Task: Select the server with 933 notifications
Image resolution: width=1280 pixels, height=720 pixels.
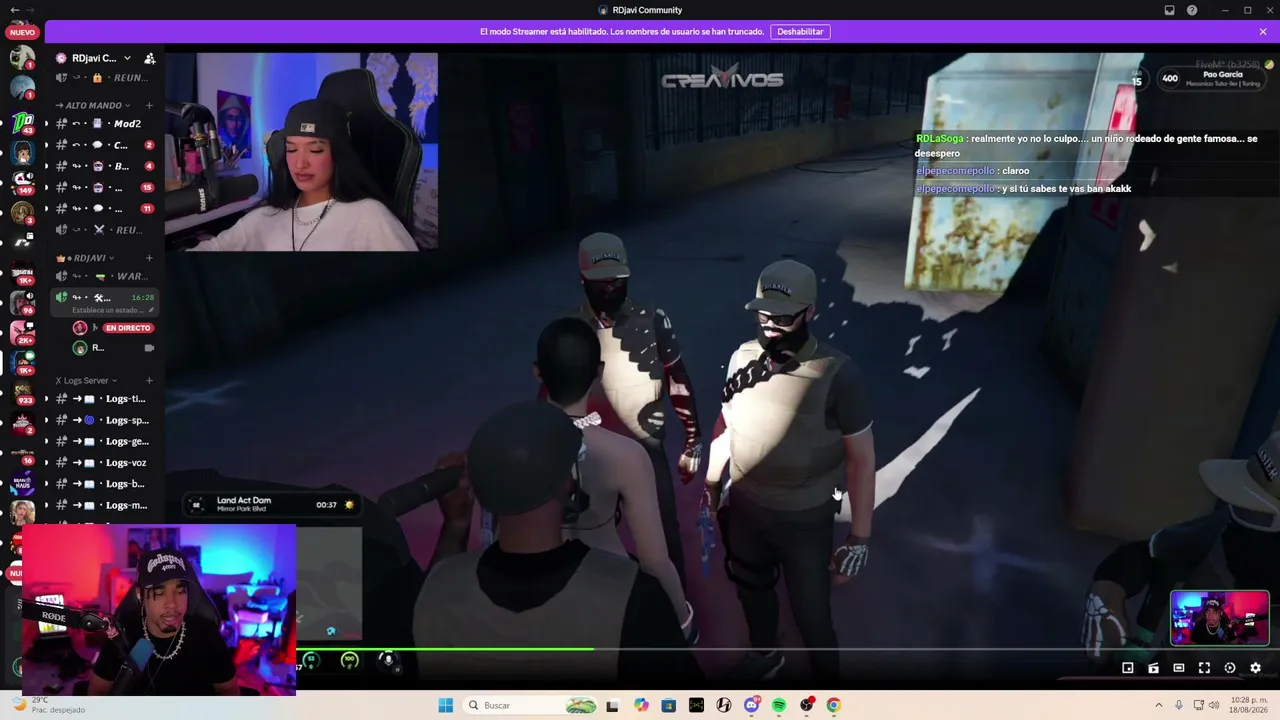Action: pos(22,392)
